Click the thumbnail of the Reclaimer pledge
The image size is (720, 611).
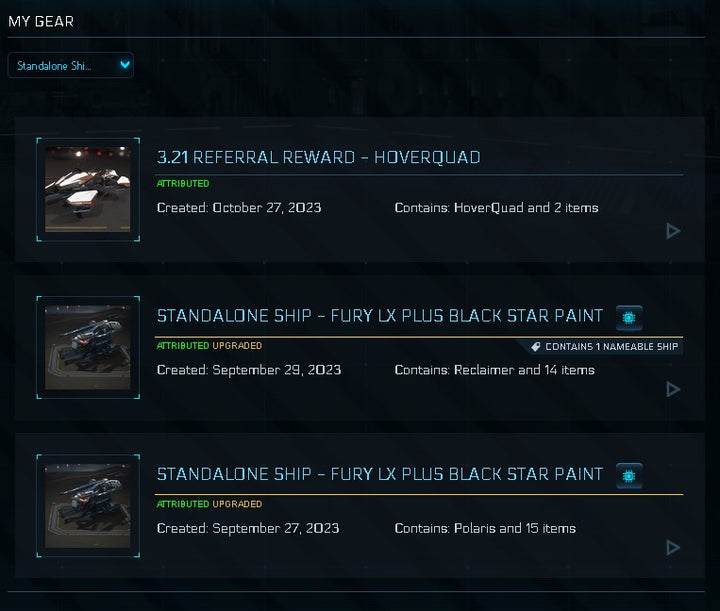(88, 348)
